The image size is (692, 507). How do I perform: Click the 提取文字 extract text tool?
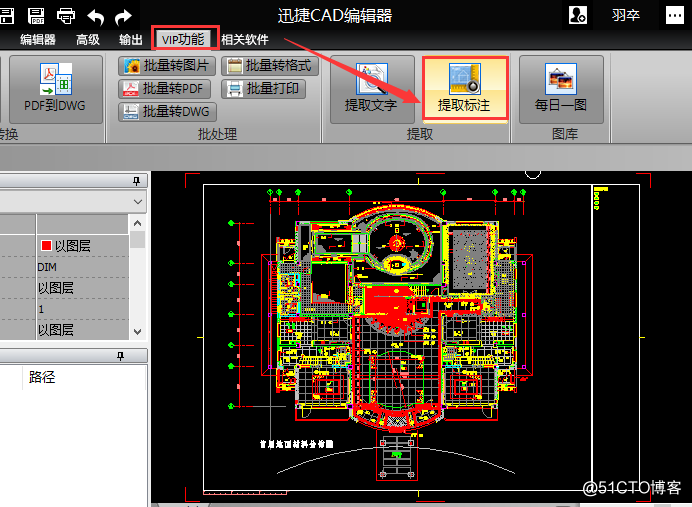[x=372, y=89]
